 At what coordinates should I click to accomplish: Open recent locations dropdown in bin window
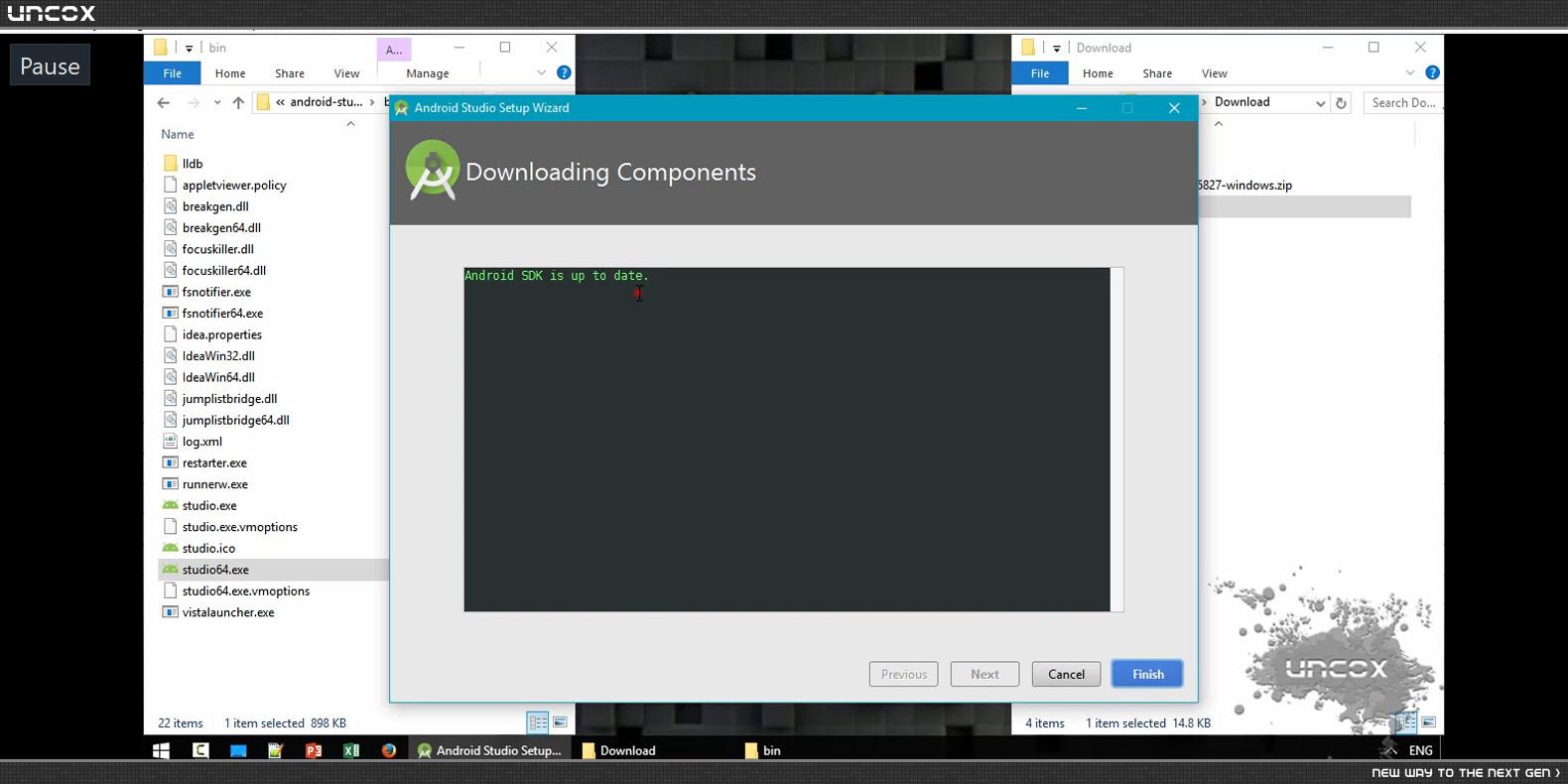click(x=216, y=102)
